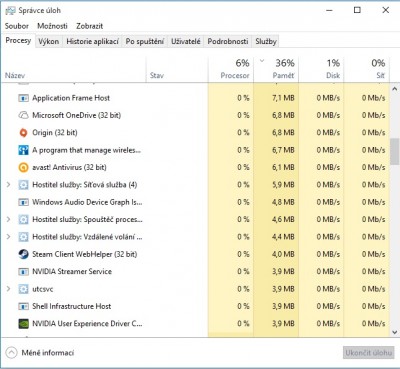The image size is (400, 369).
Task: Open the Možnosti menu
Action: pos(52,26)
